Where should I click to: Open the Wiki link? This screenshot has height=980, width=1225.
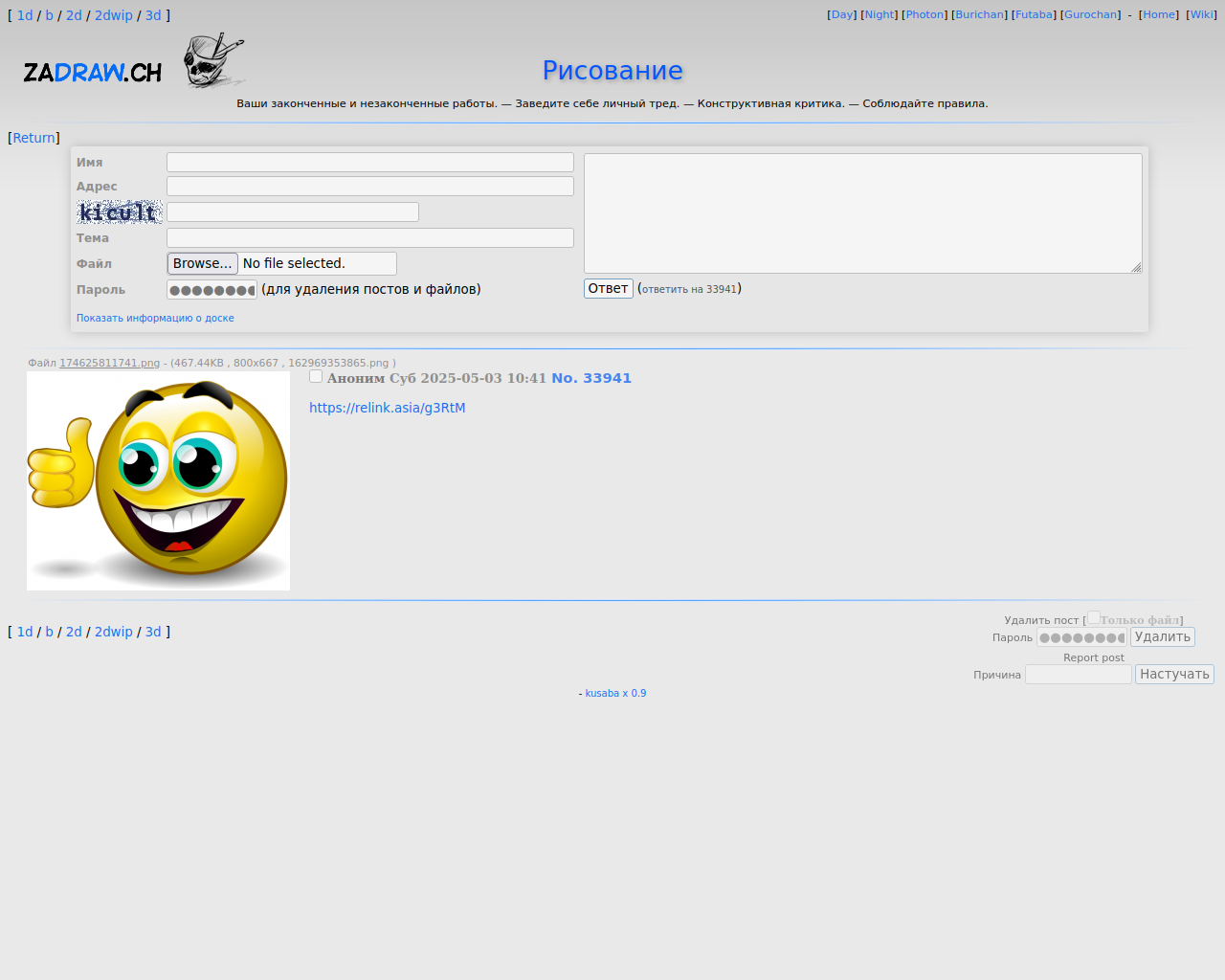click(1202, 14)
